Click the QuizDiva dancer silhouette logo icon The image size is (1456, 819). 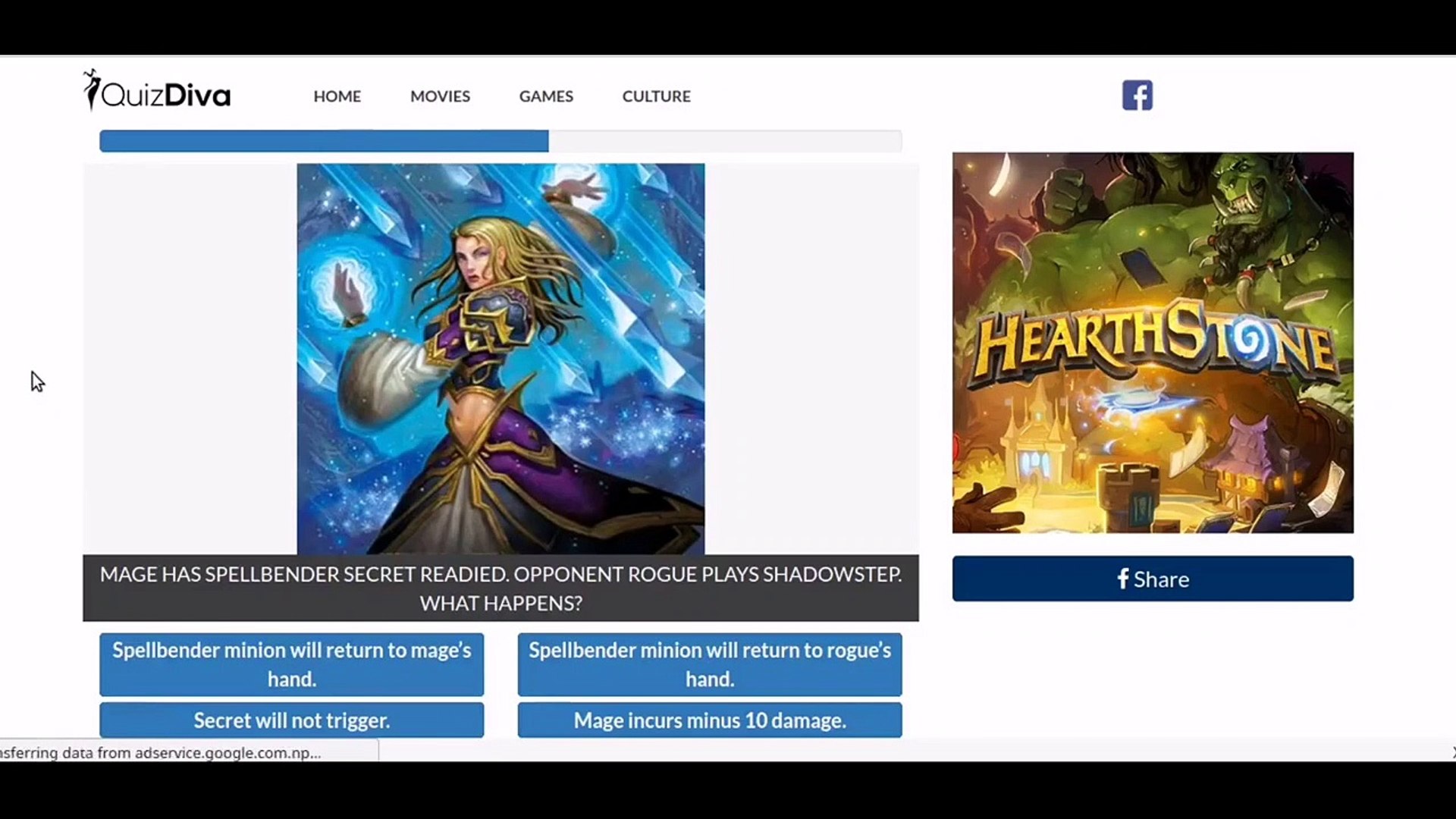coord(92,89)
